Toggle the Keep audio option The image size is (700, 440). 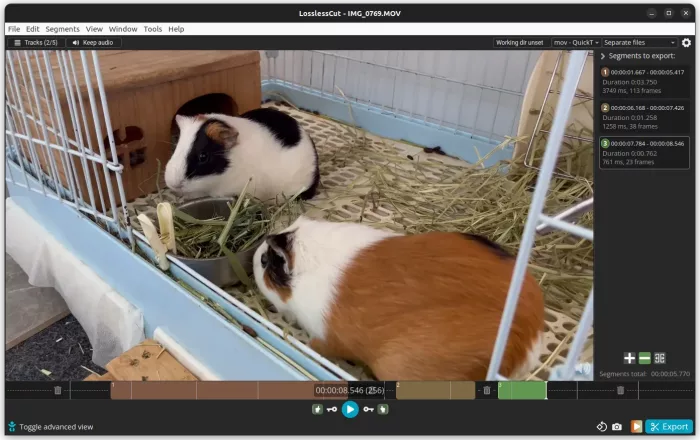point(91,43)
